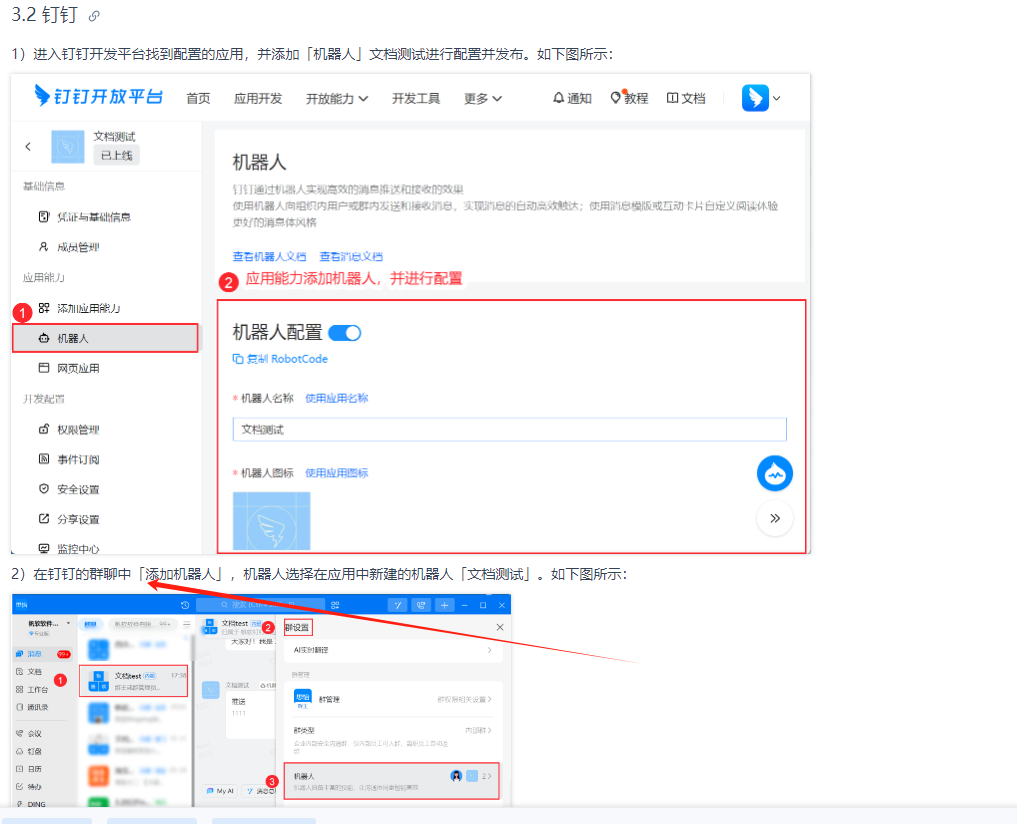The width and height of the screenshot is (1017, 824).
Task: Open the 查看消息文档 link
Action: [351, 256]
